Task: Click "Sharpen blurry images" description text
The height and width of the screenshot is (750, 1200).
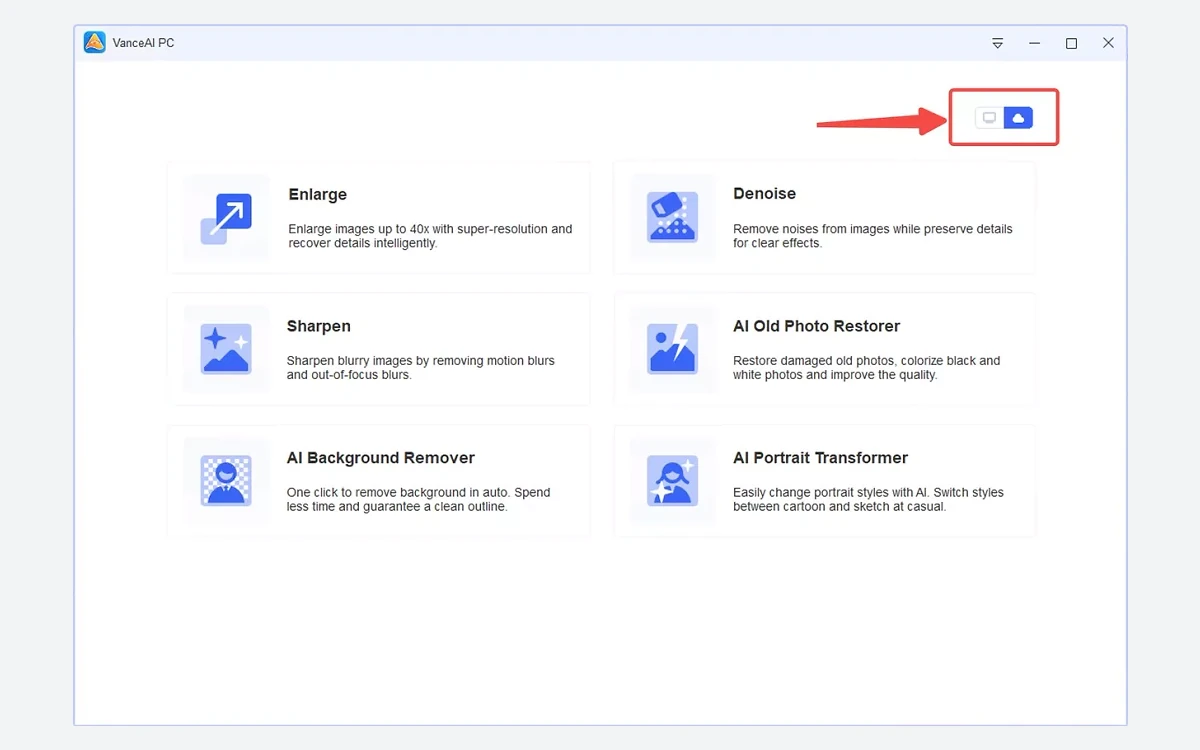Action: pos(421,368)
